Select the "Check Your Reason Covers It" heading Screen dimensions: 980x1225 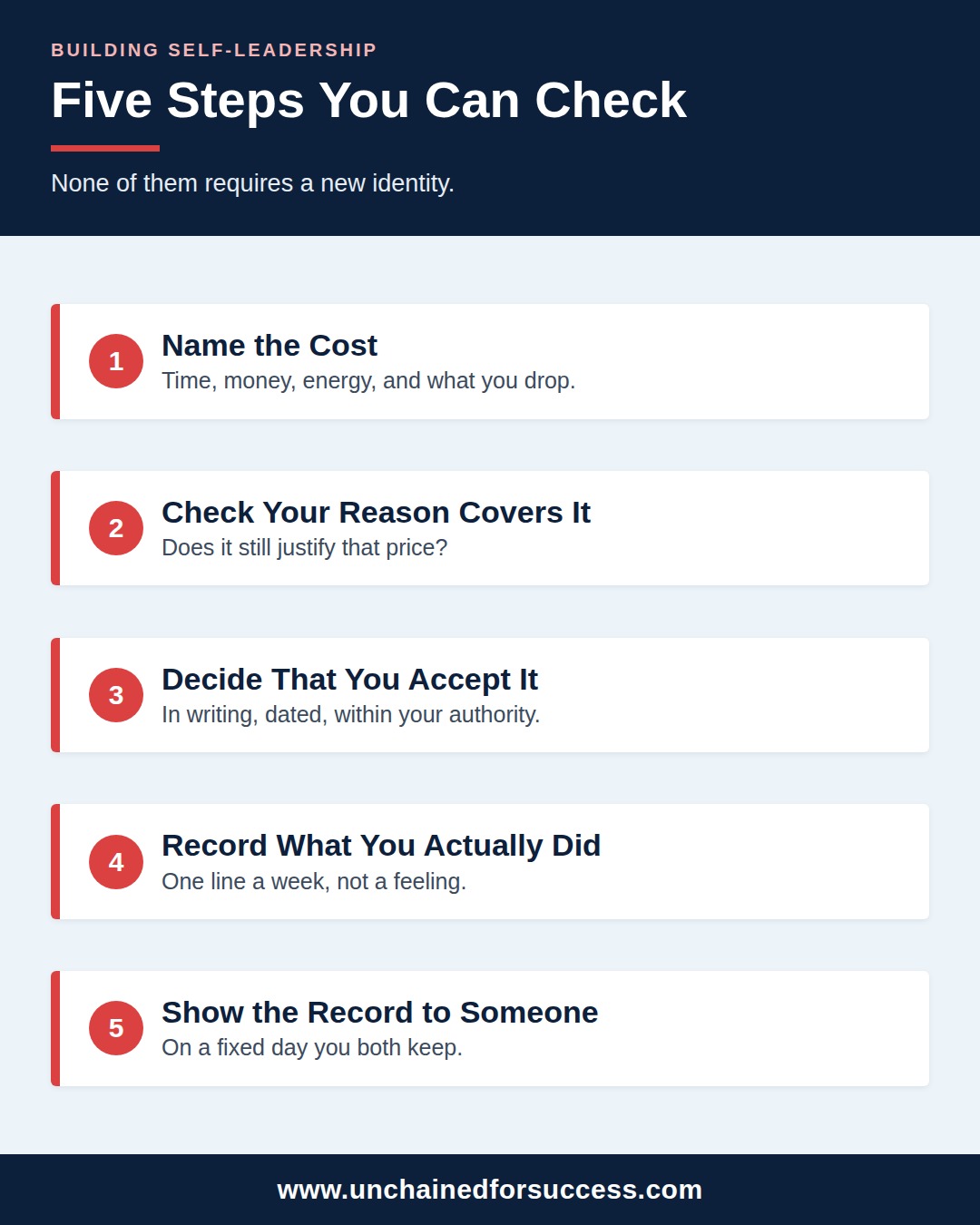pyautogui.click(x=376, y=513)
